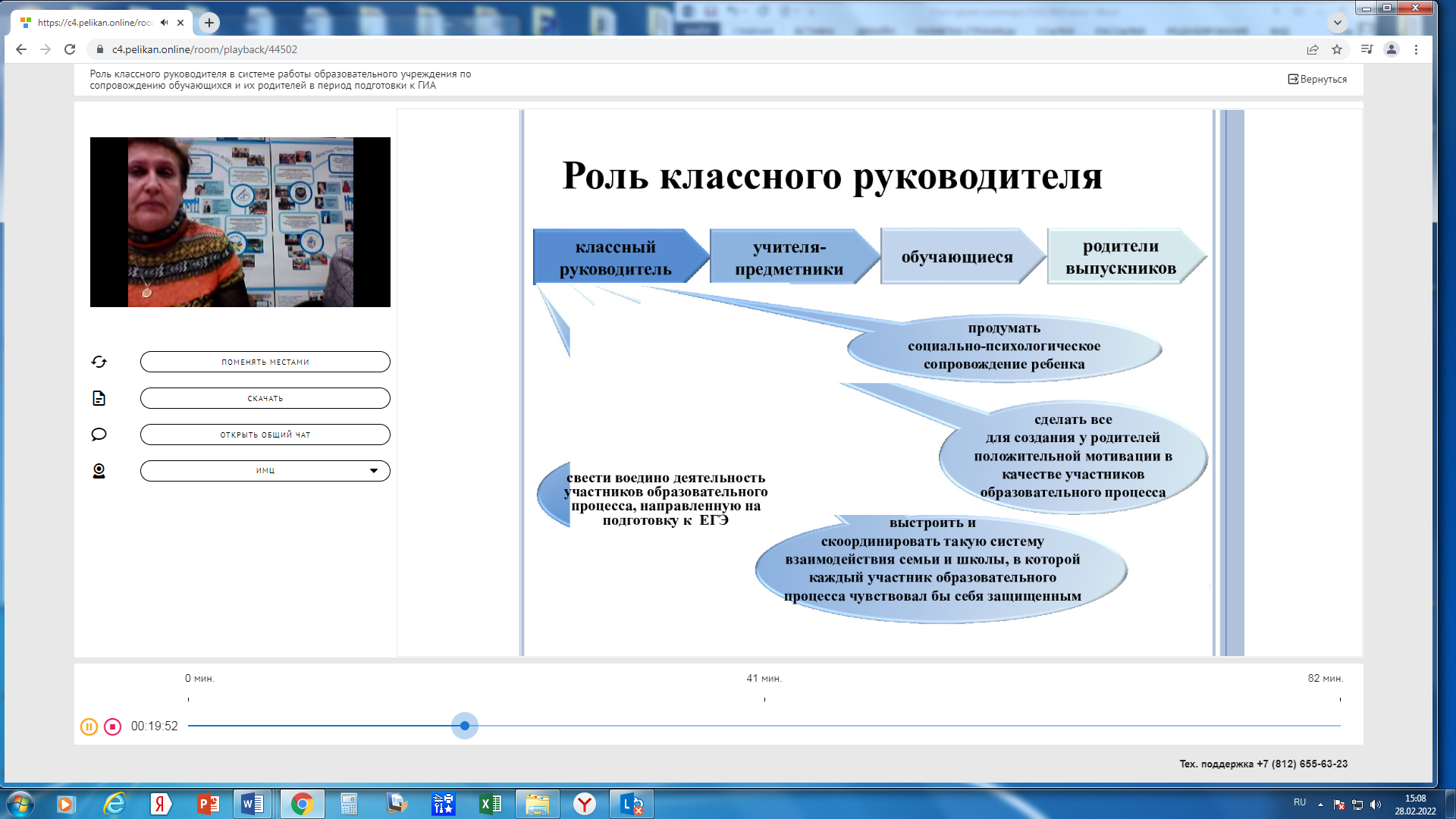Stop playback with the red stop button

113,726
